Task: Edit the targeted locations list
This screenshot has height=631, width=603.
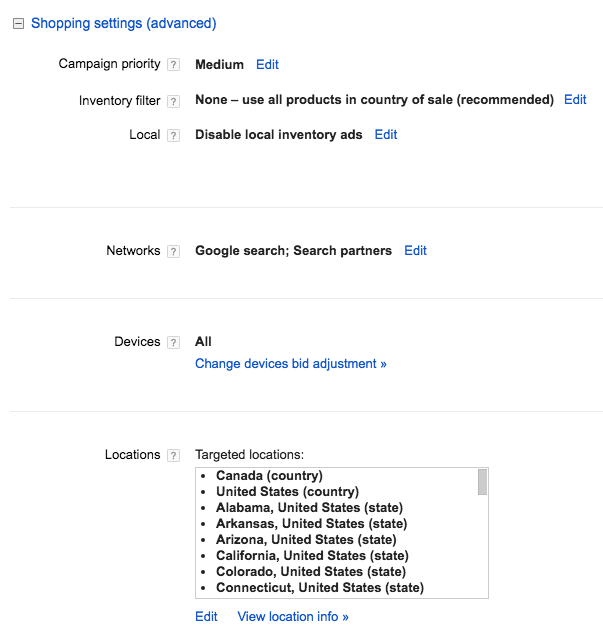Action: tap(206, 617)
